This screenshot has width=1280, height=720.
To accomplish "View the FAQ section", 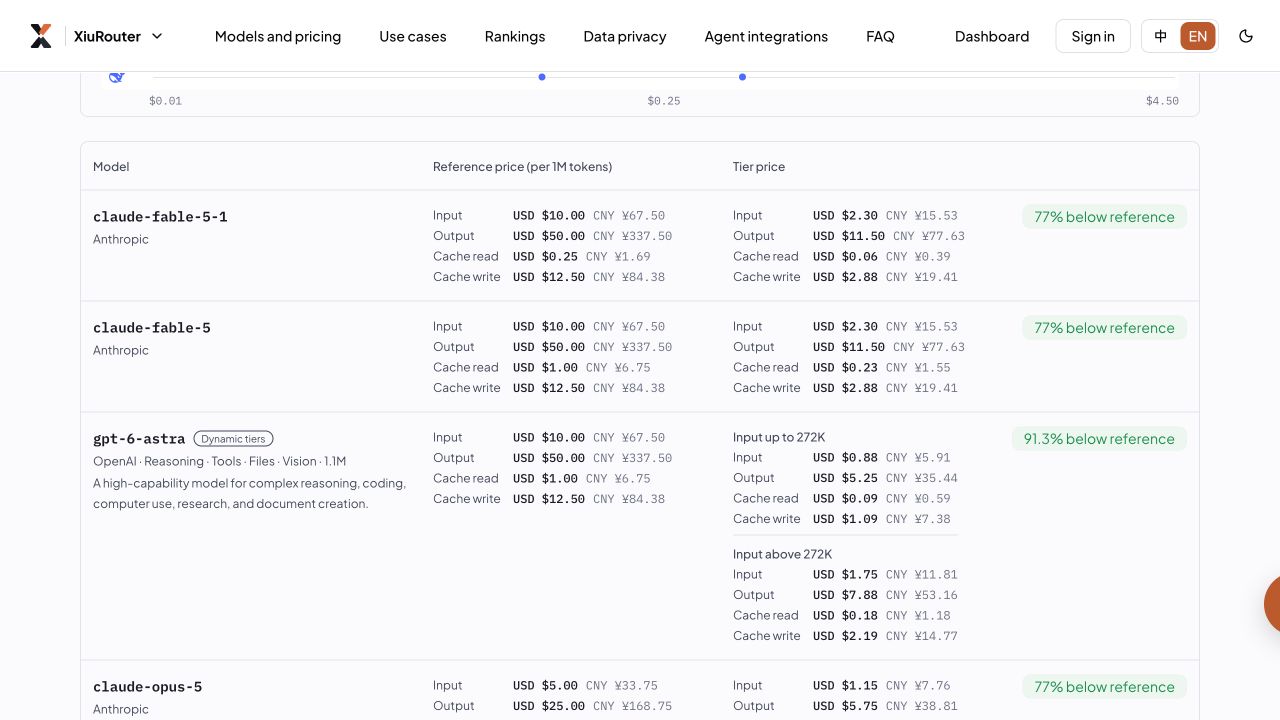I will 880,36.
